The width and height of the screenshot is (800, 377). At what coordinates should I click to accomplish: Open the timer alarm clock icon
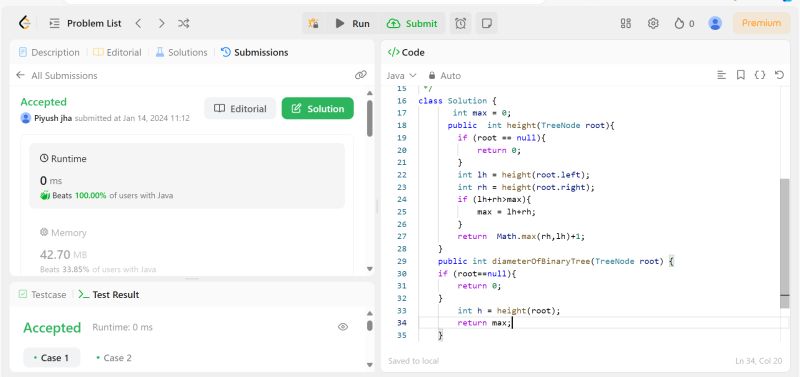[x=460, y=23]
